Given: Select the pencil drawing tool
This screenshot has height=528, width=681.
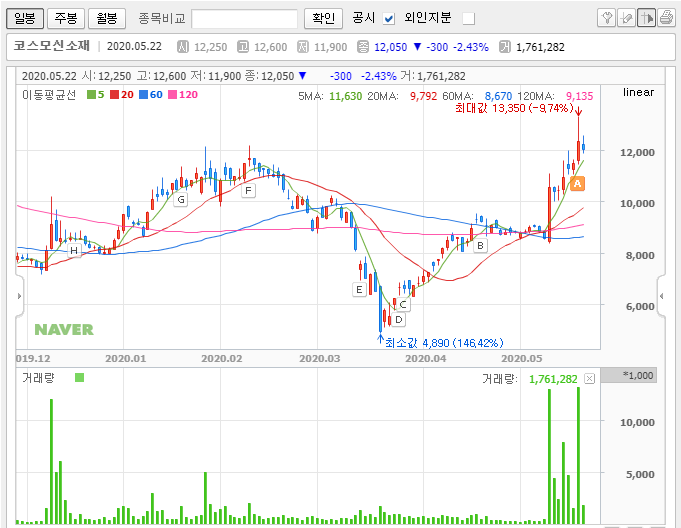Looking at the screenshot, I should click(626, 18).
